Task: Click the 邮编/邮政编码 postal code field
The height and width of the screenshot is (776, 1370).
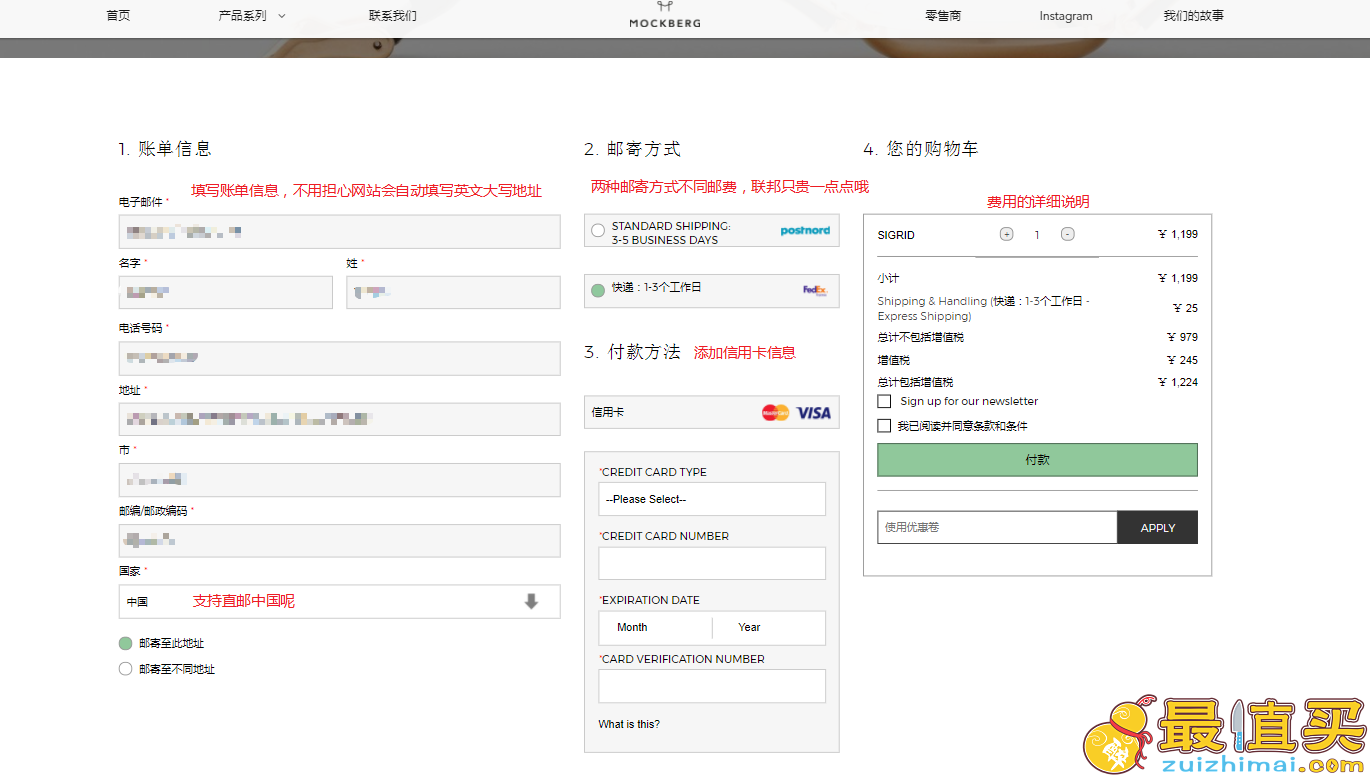Action: (339, 541)
